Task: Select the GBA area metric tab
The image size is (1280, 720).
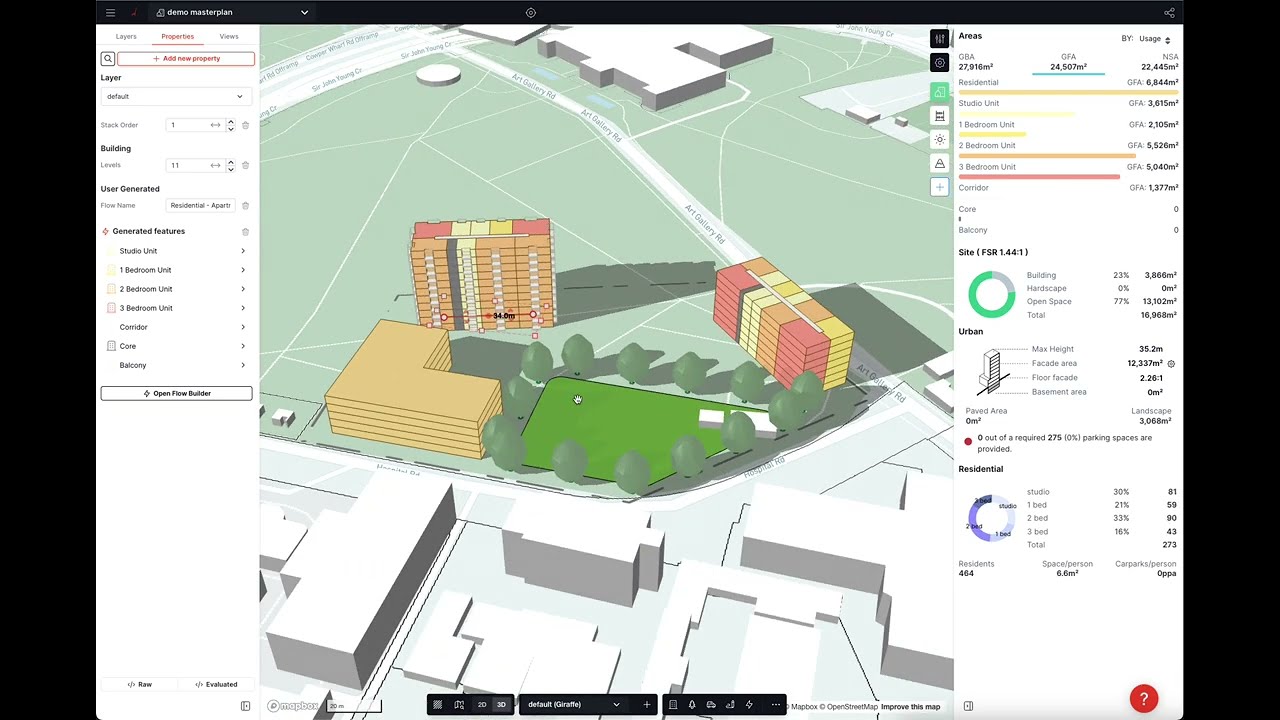Action: 976,62
